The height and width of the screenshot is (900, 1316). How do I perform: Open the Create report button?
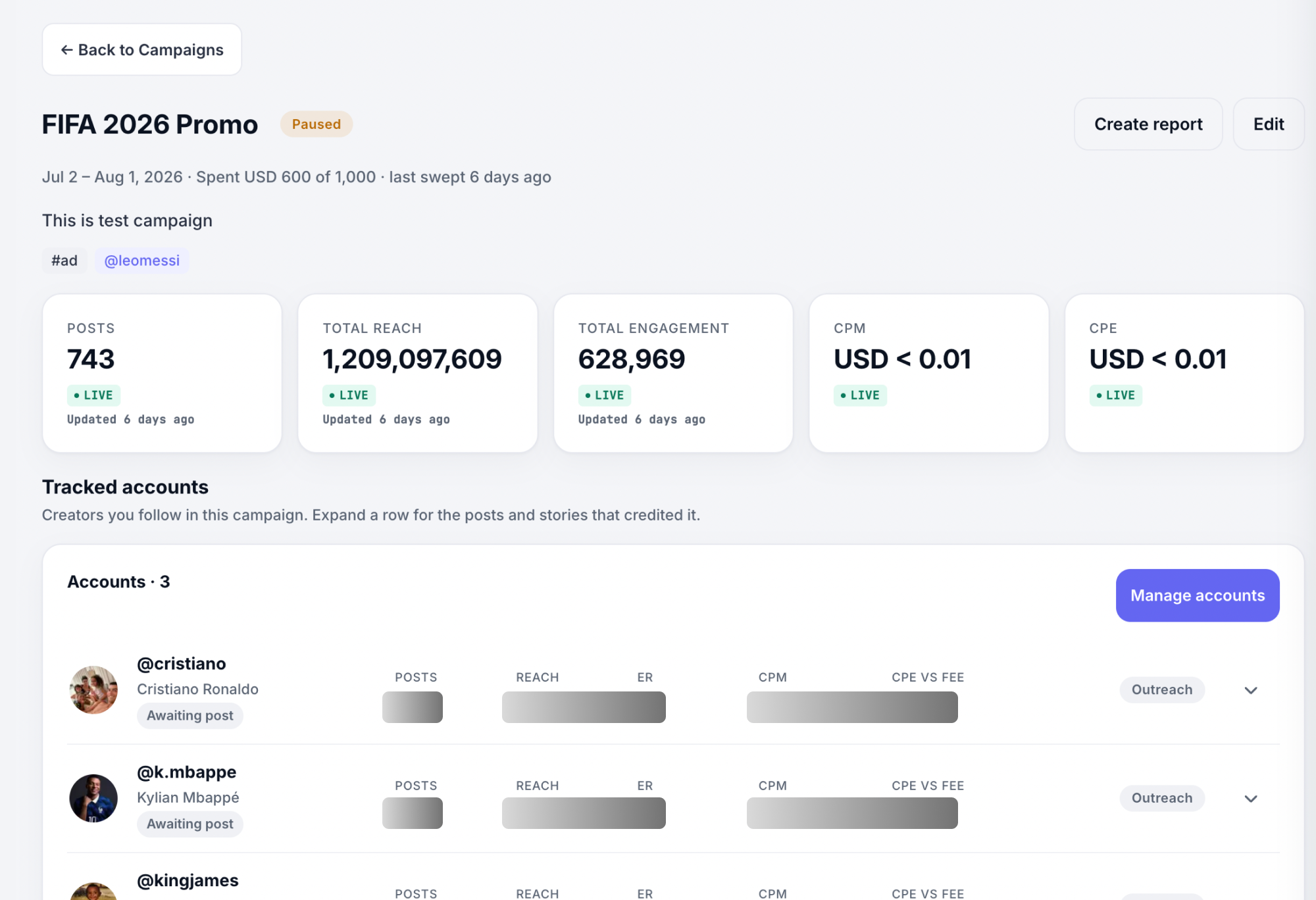click(x=1148, y=124)
